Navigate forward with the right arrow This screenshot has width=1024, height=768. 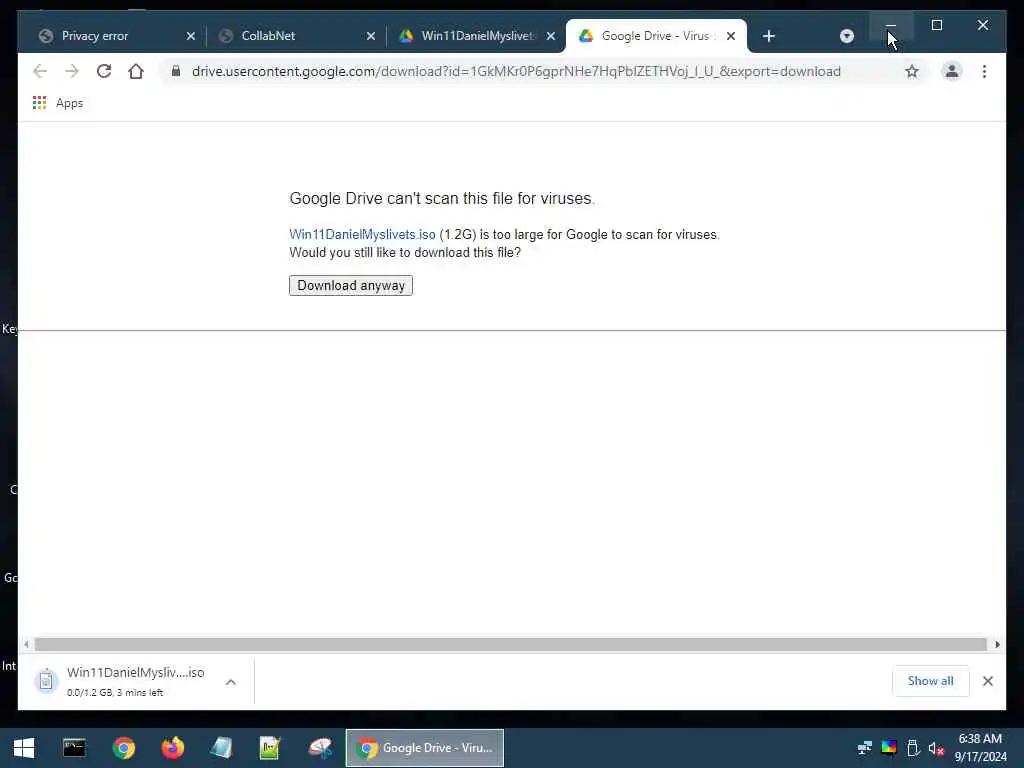(x=72, y=71)
